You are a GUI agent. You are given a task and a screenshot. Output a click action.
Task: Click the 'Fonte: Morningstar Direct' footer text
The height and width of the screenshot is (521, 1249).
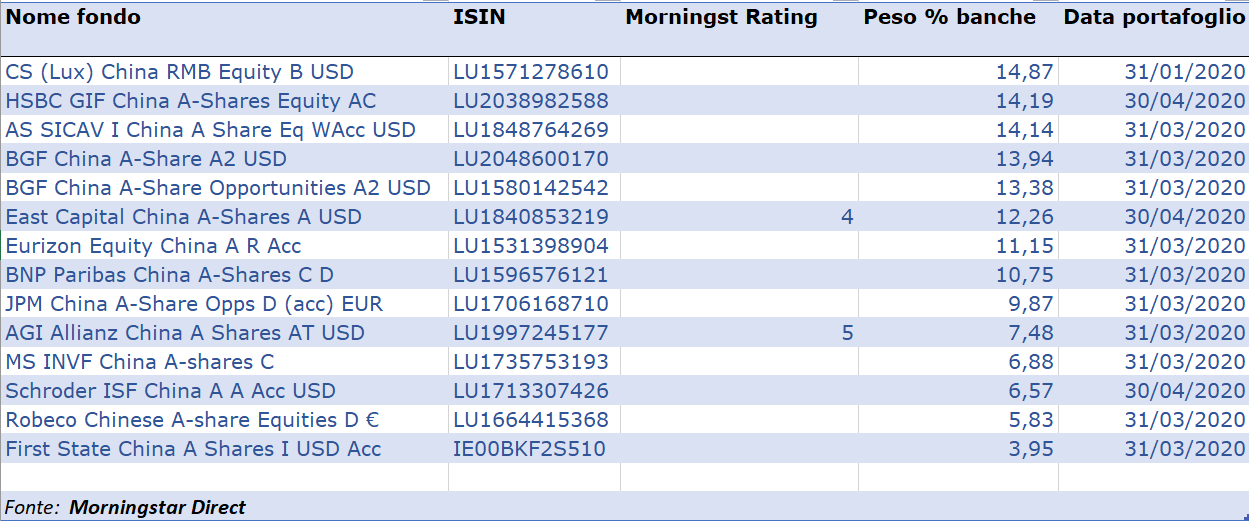click(125, 507)
